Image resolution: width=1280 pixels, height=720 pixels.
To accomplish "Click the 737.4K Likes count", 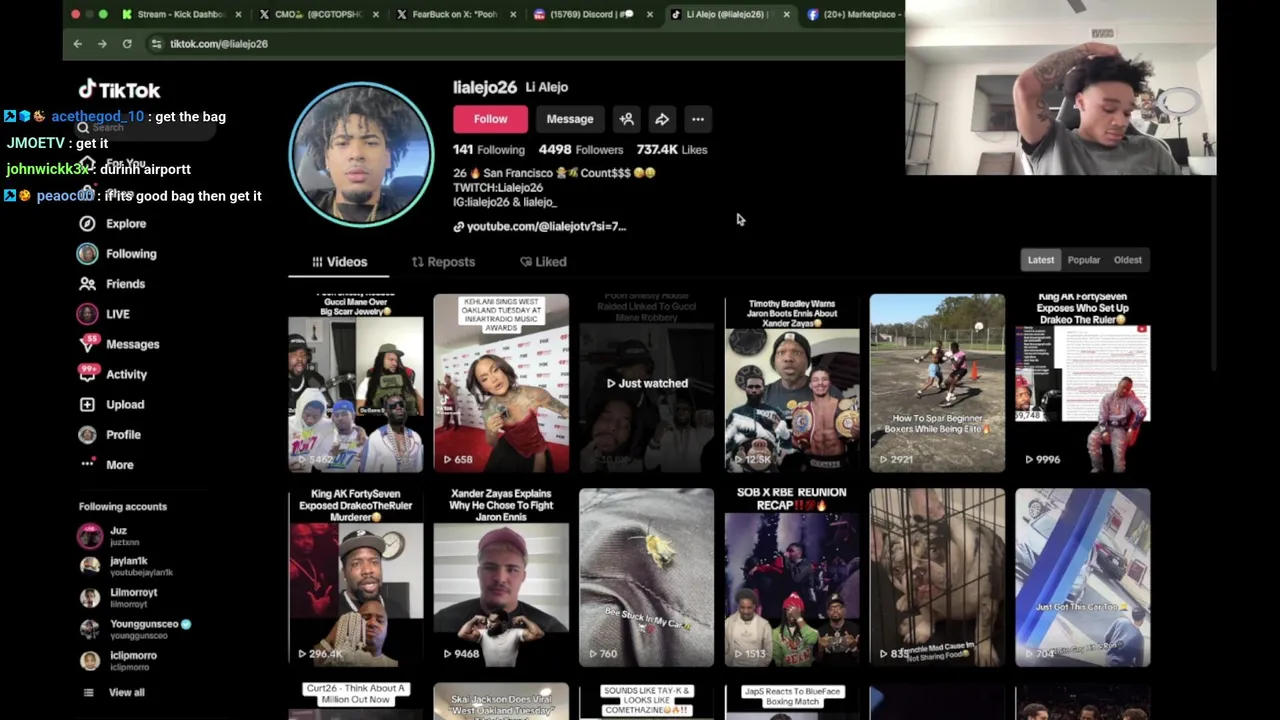I will [672, 150].
